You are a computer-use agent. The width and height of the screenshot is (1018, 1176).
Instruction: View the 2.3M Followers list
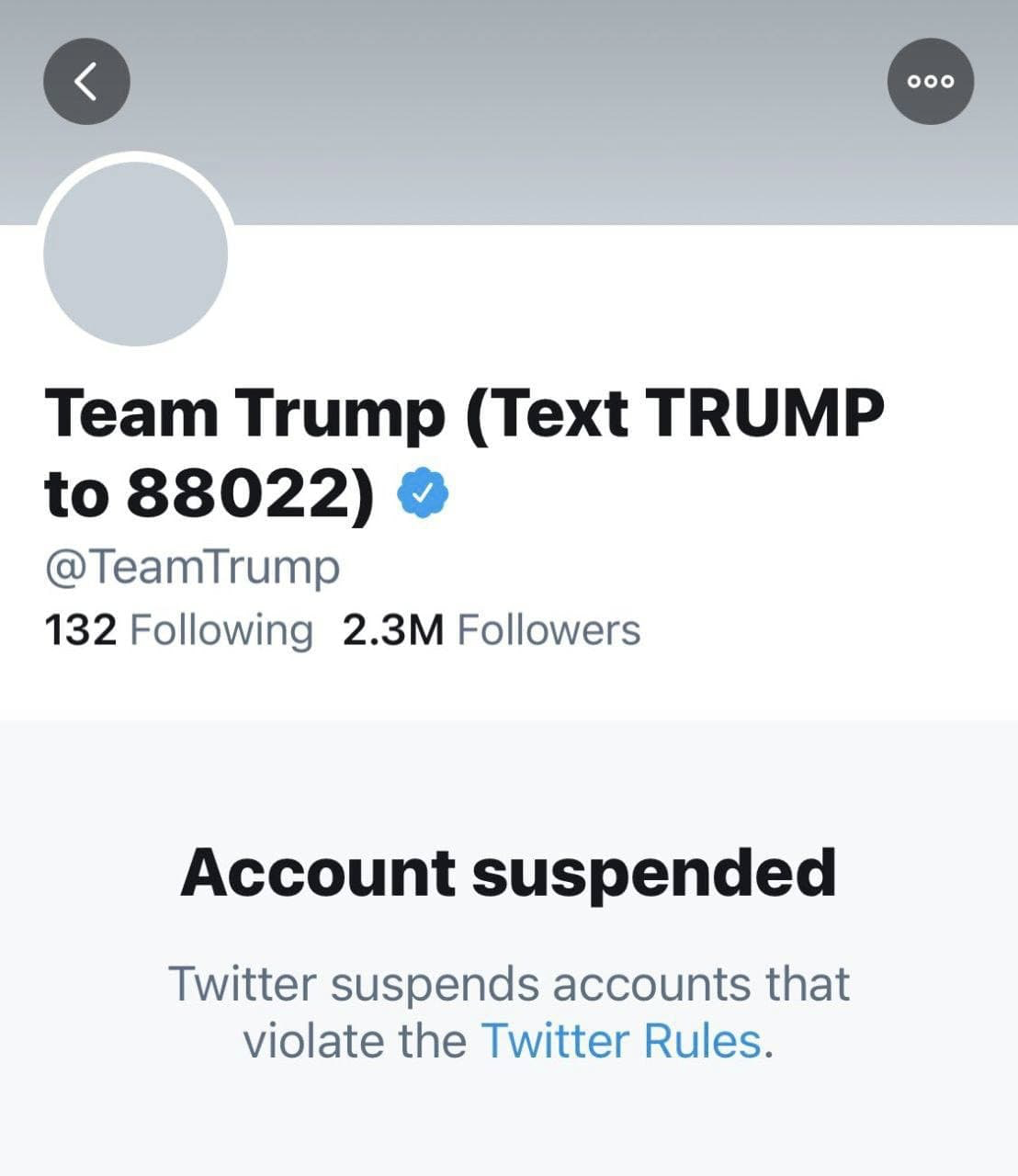click(491, 631)
